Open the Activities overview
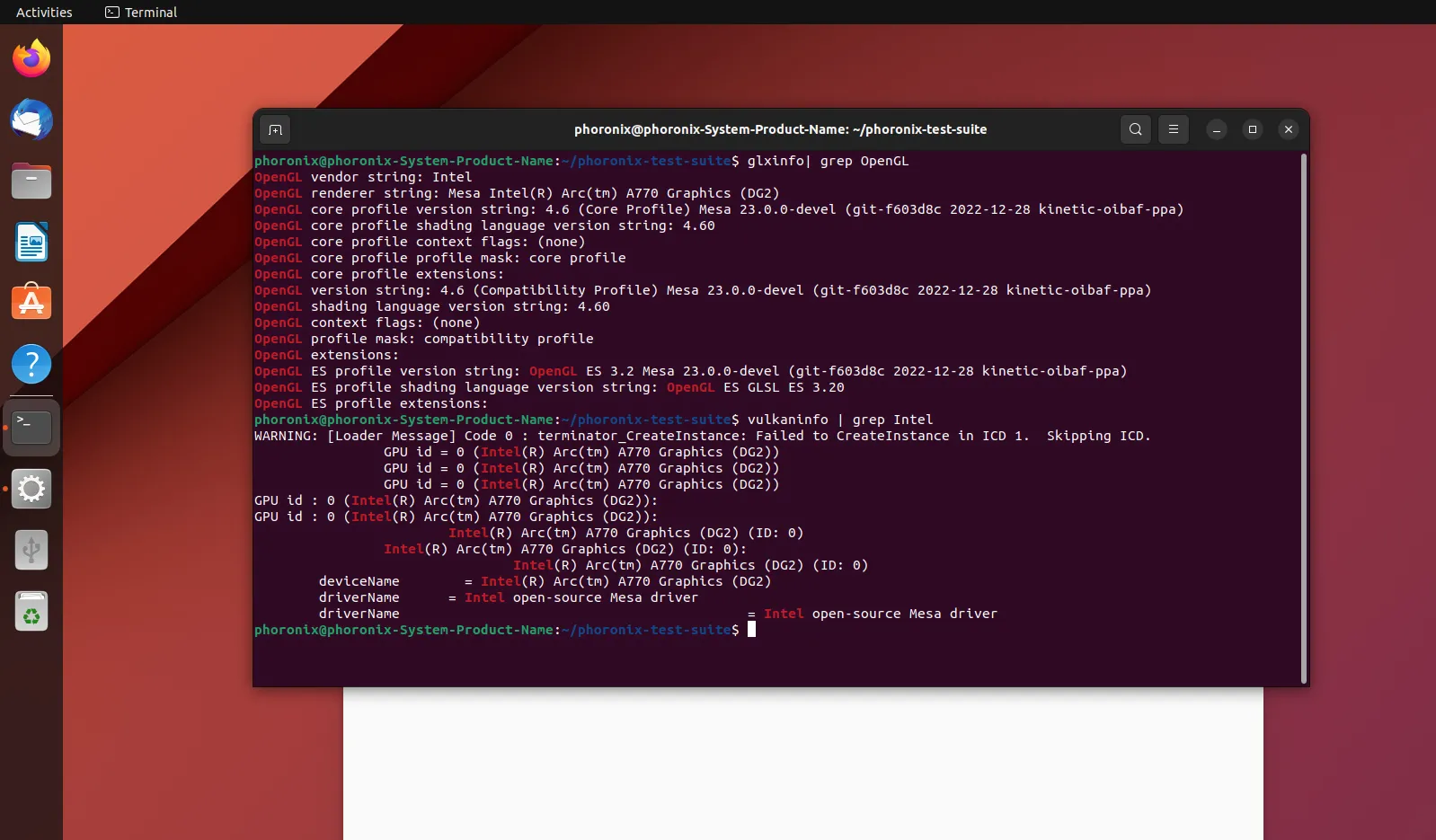This screenshot has width=1436, height=840. coord(44,13)
